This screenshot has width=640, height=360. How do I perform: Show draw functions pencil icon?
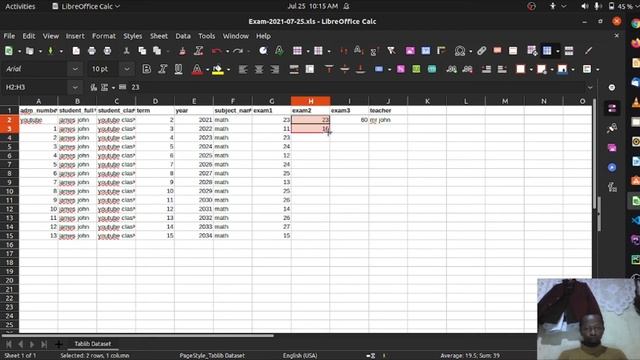click(588, 51)
